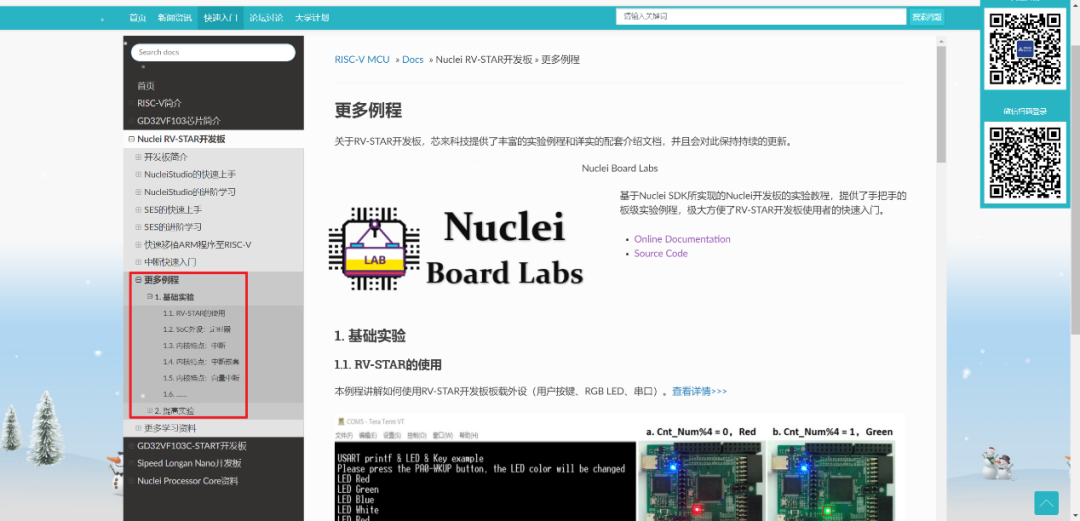Expand 开发板简介 in the sidebar
The image size is (1080, 521).
[x=138, y=157]
